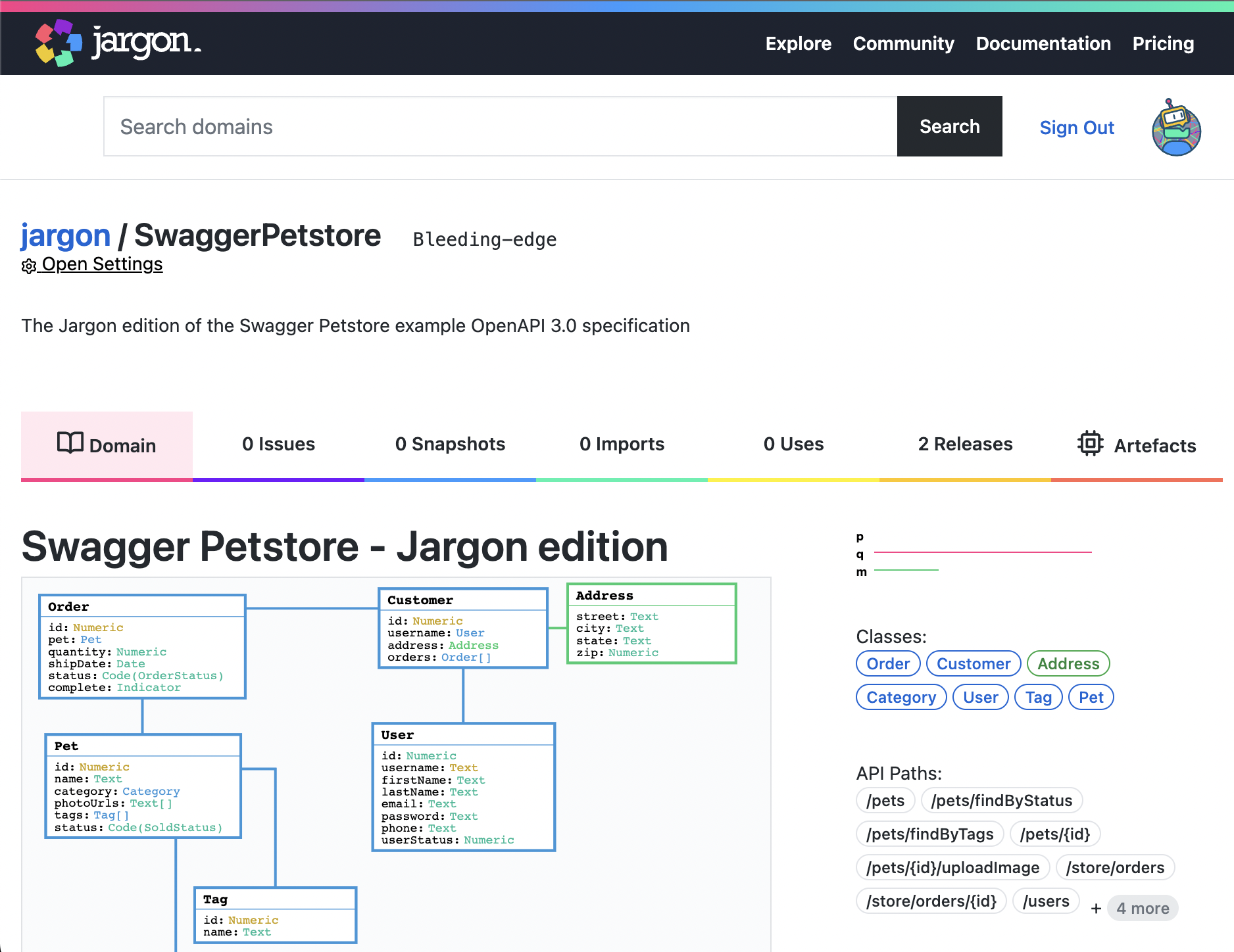Screen dimensions: 1234x952
Task: Open Explore in the top navigation
Action: [799, 43]
